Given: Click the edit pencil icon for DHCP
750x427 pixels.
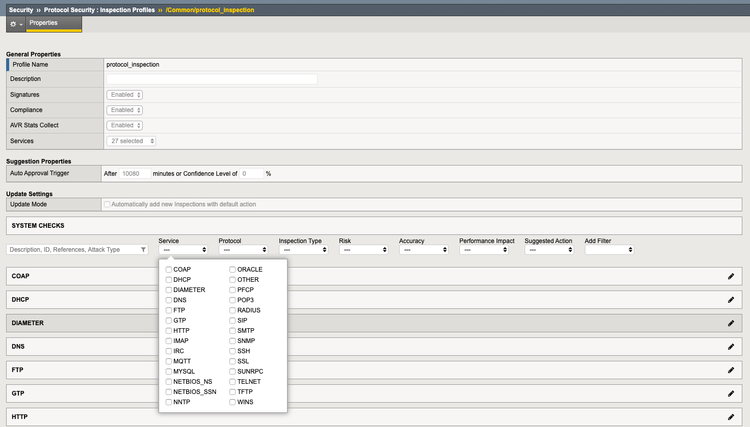Looking at the screenshot, I should tap(731, 299).
